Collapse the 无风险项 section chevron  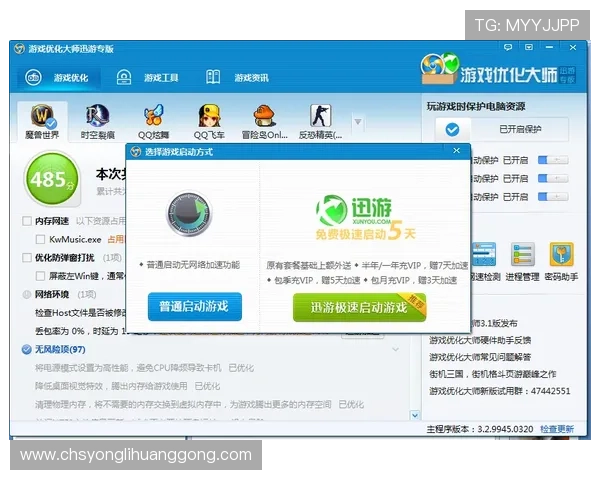tap(396, 349)
